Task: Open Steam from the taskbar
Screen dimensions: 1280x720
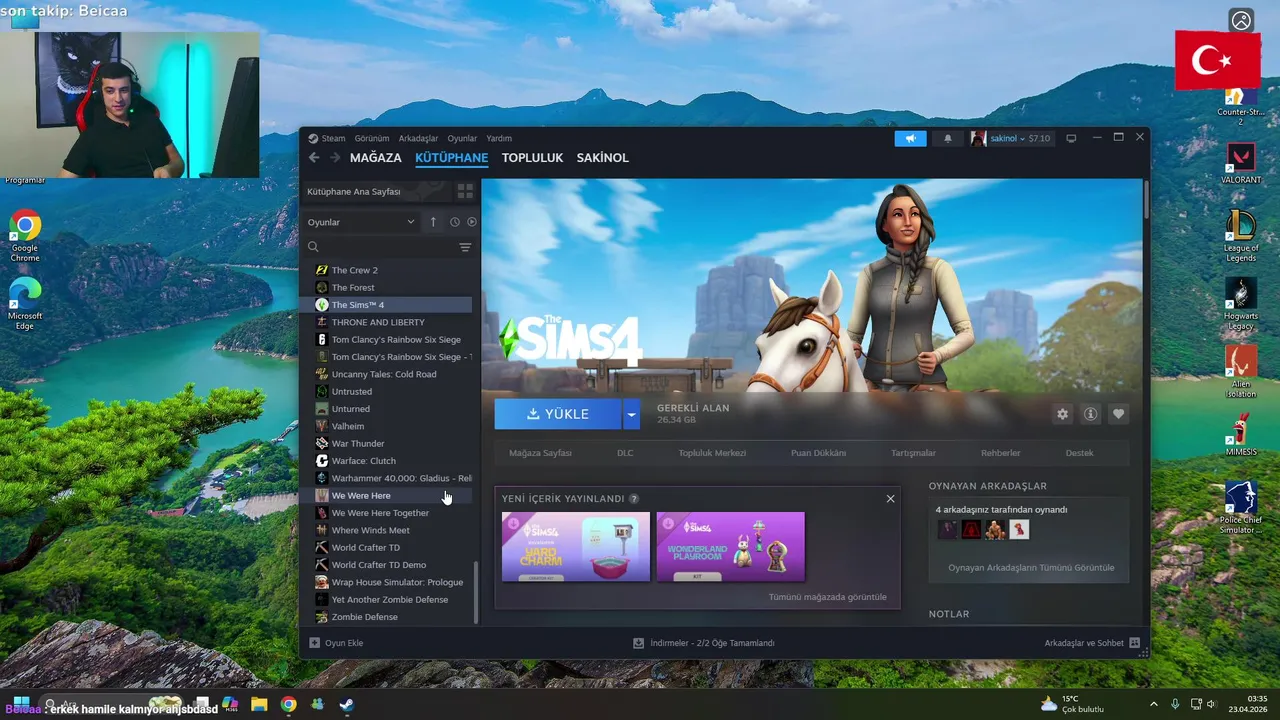Action: coord(346,704)
